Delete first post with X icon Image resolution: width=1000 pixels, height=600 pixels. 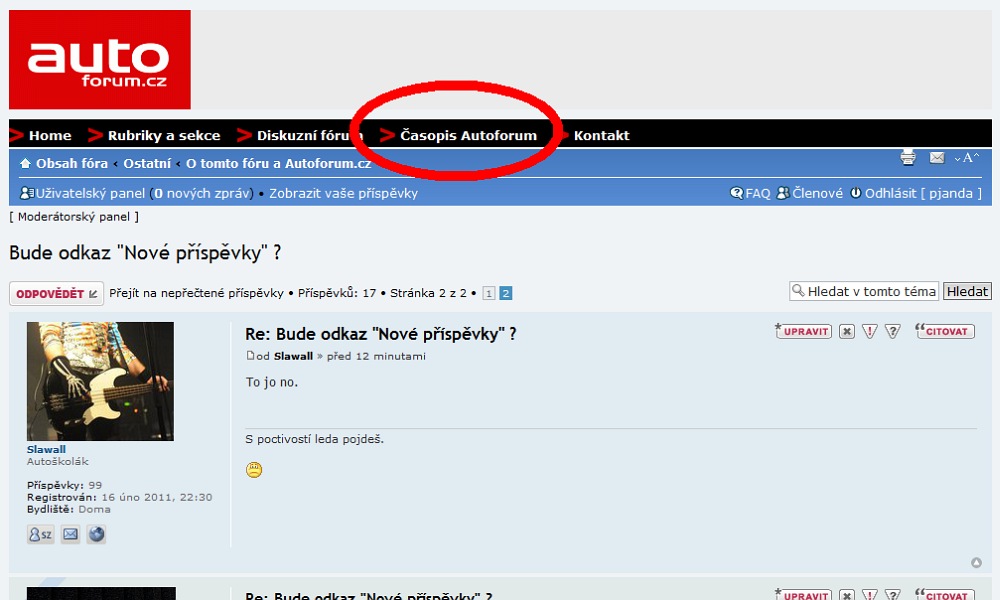[x=847, y=331]
